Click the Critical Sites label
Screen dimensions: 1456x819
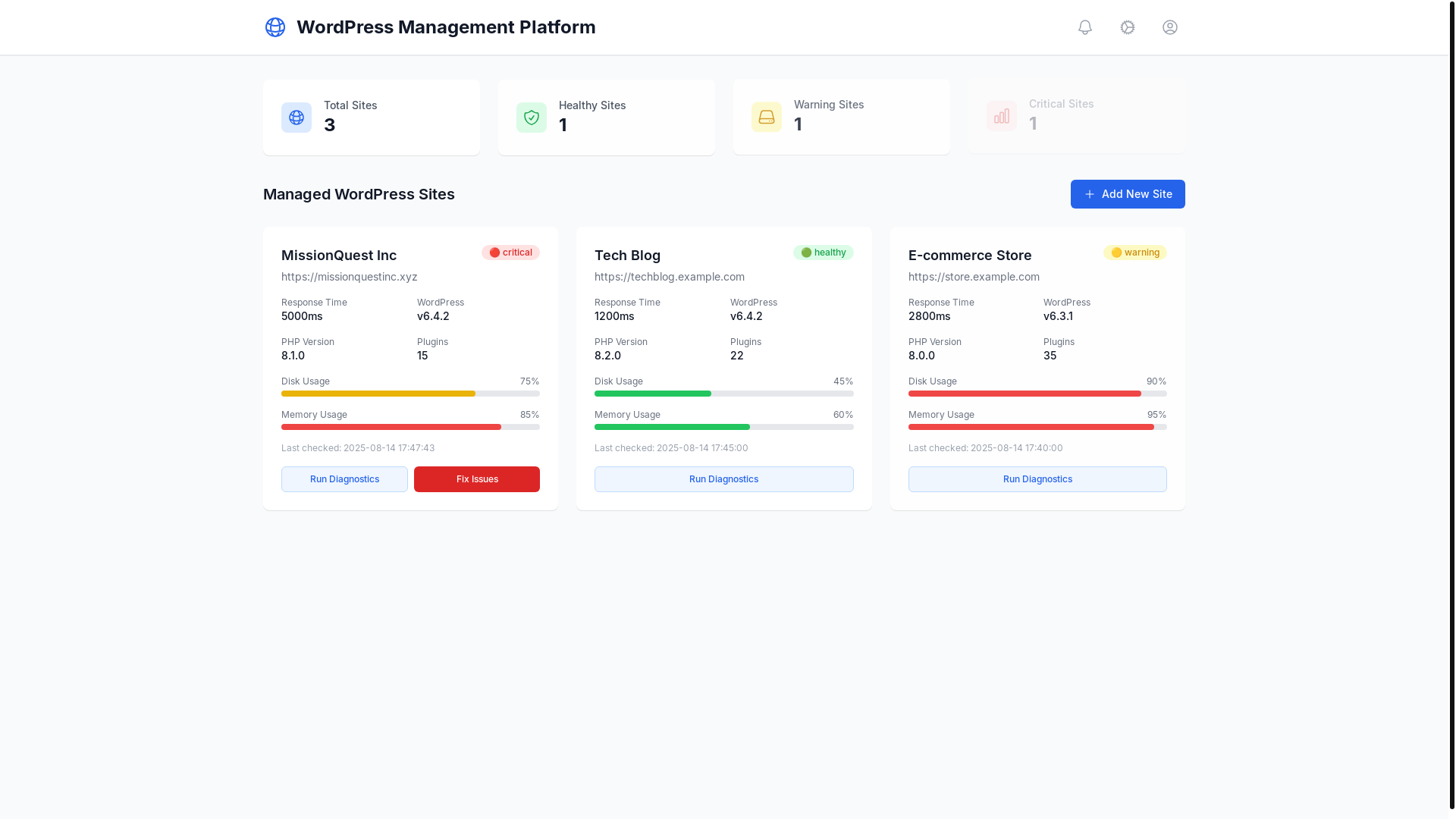pos(1061,104)
